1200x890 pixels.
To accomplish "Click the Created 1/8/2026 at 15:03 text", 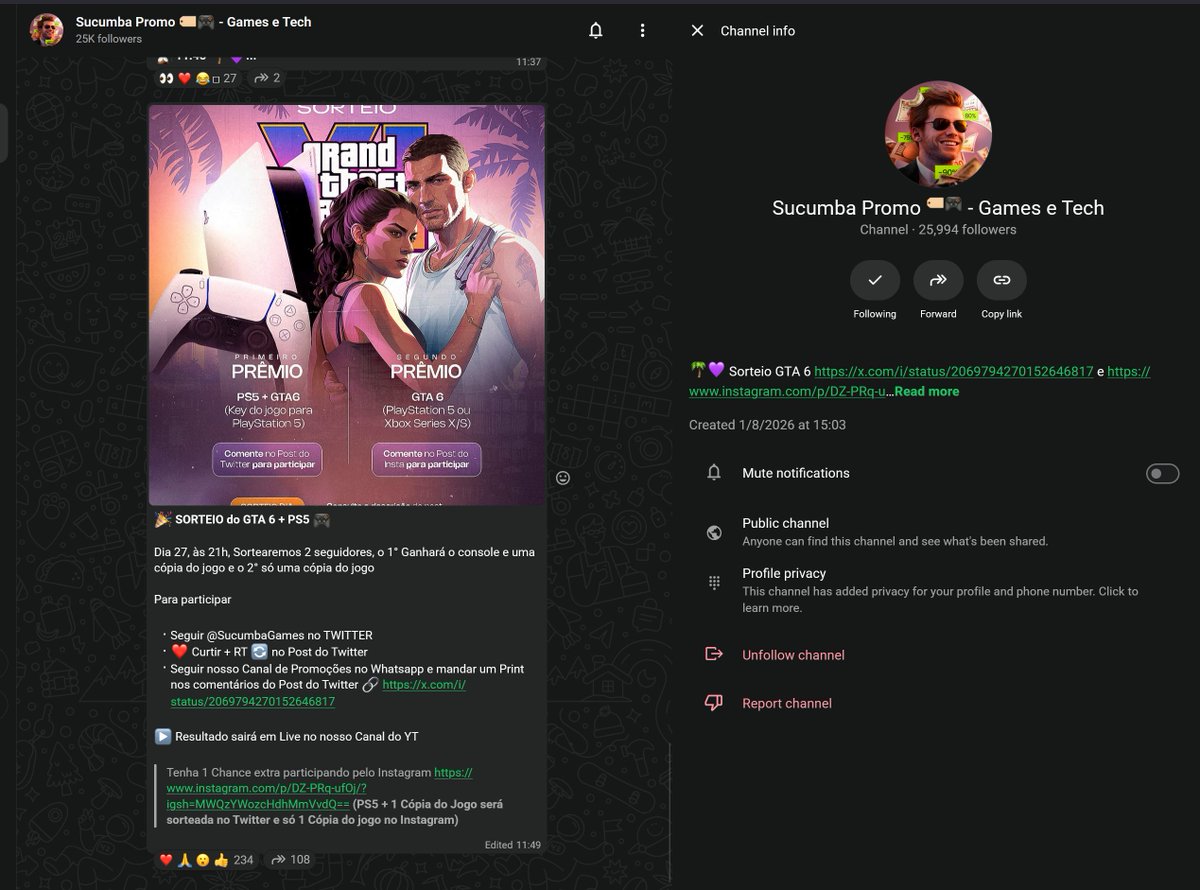I will click(767, 425).
